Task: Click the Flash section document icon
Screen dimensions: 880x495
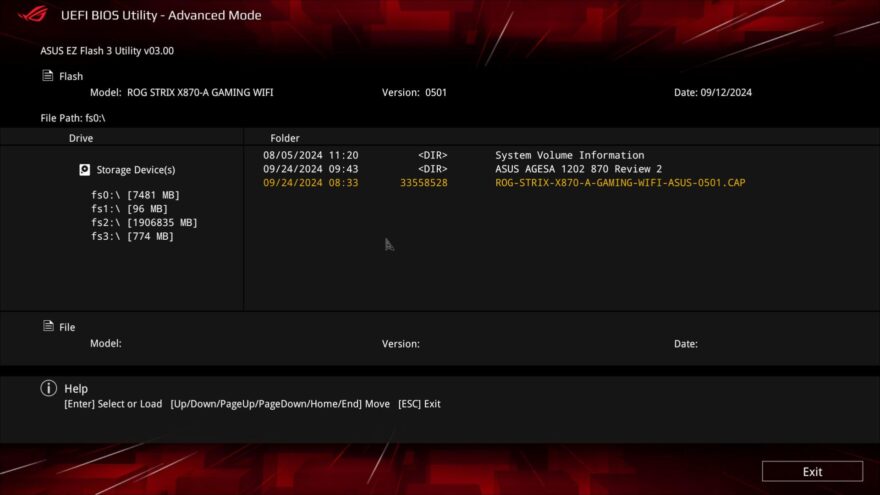Action: tap(48, 76)
